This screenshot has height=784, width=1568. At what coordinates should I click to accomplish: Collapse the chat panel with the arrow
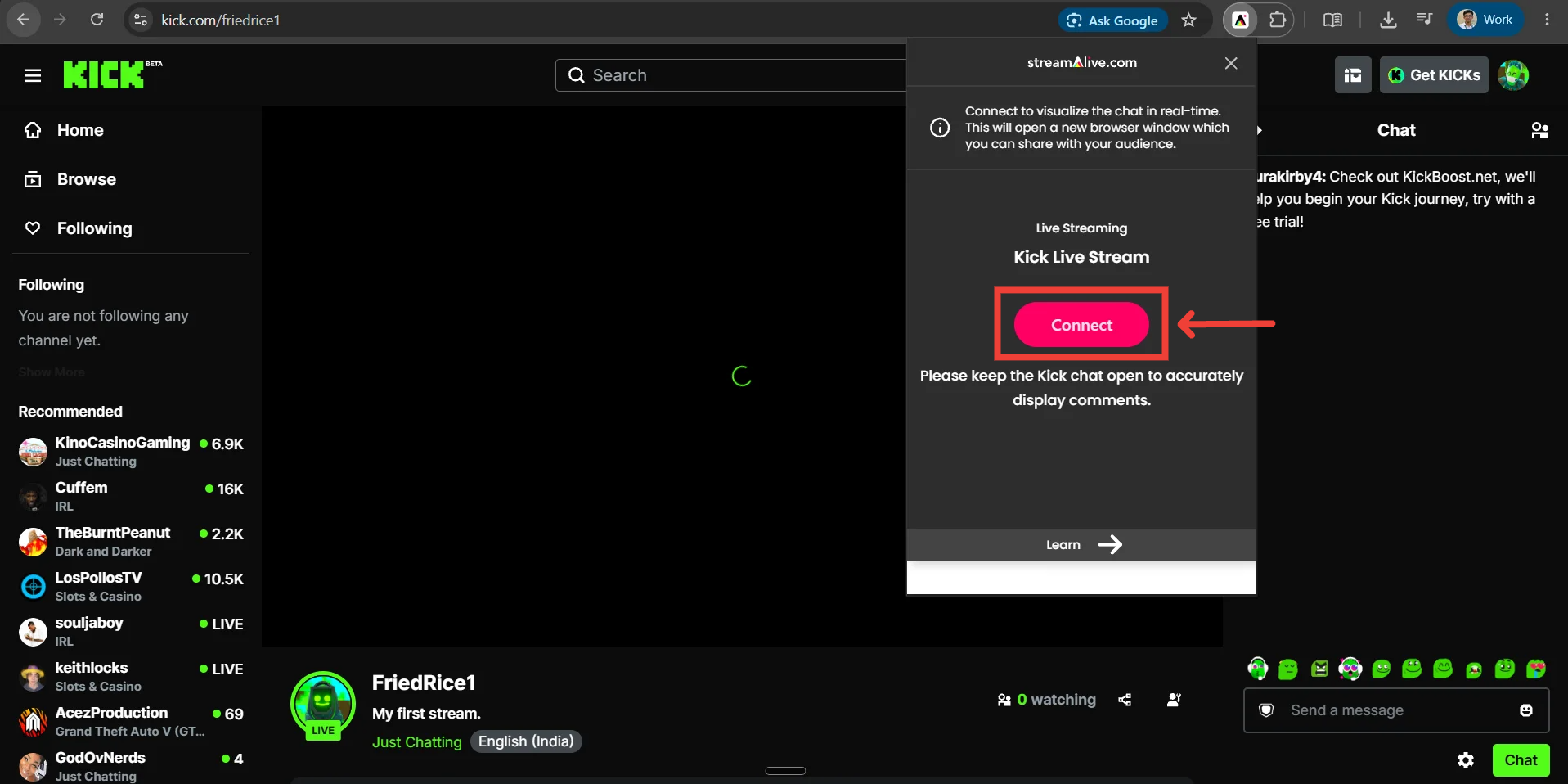pos(1260,130)
